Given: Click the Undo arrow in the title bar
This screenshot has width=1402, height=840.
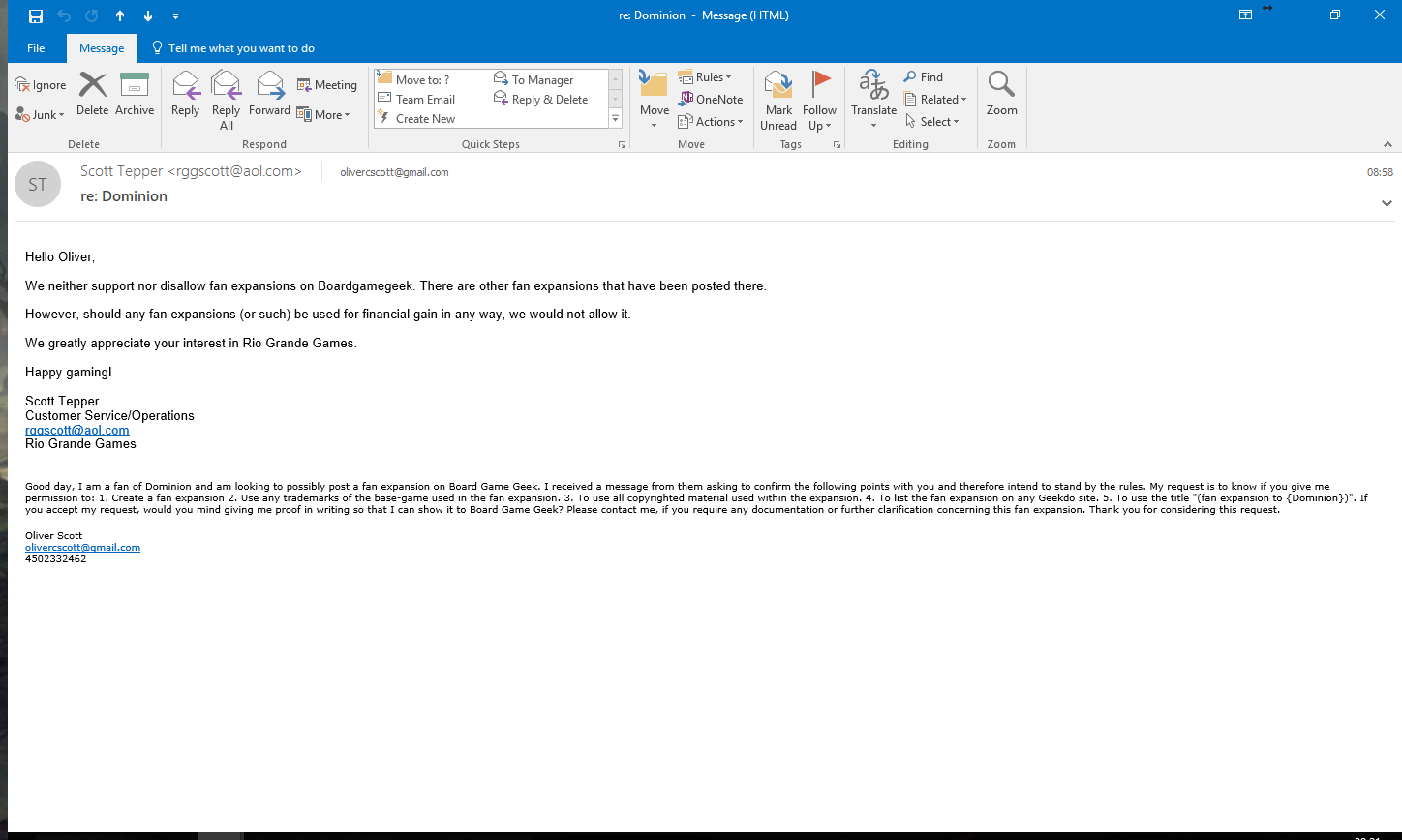Looking at the screenshot, I should (64, 15).
